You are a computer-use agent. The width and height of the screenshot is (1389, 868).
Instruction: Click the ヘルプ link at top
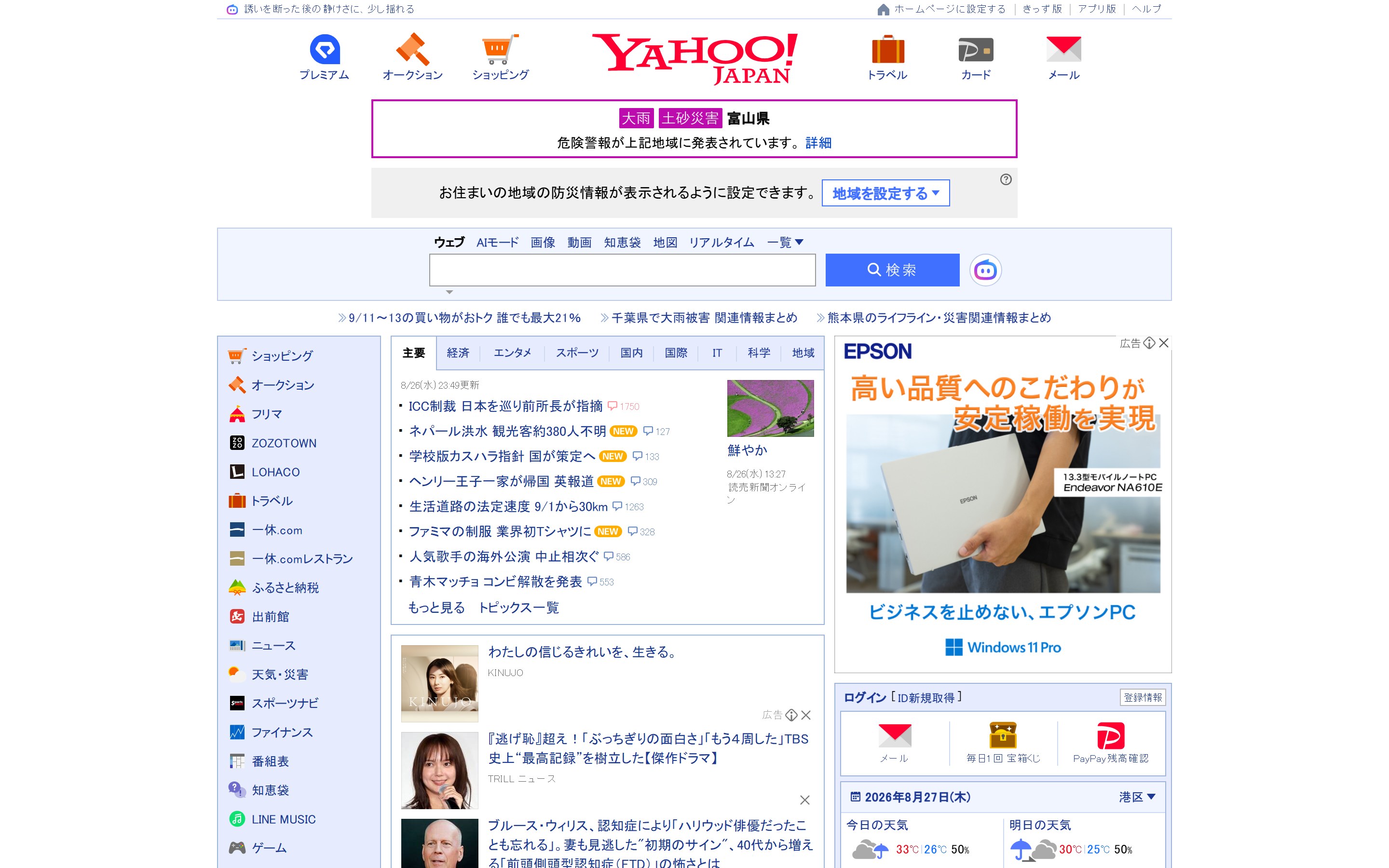(1146, 9)
